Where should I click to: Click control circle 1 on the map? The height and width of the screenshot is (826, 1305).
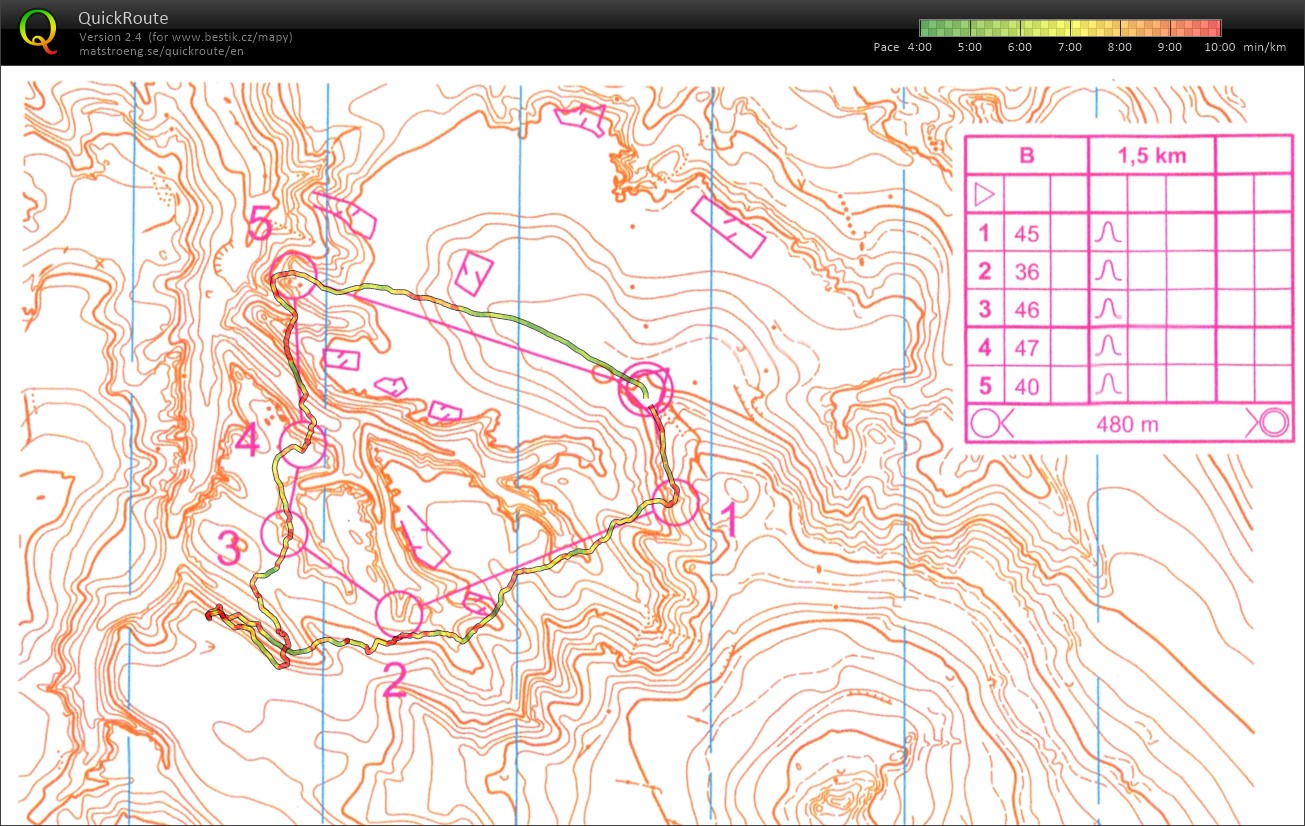676,502
